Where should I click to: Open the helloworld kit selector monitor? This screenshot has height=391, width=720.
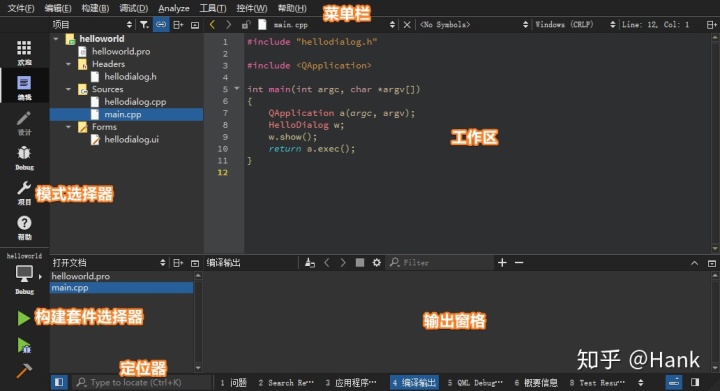pos(24,274)
